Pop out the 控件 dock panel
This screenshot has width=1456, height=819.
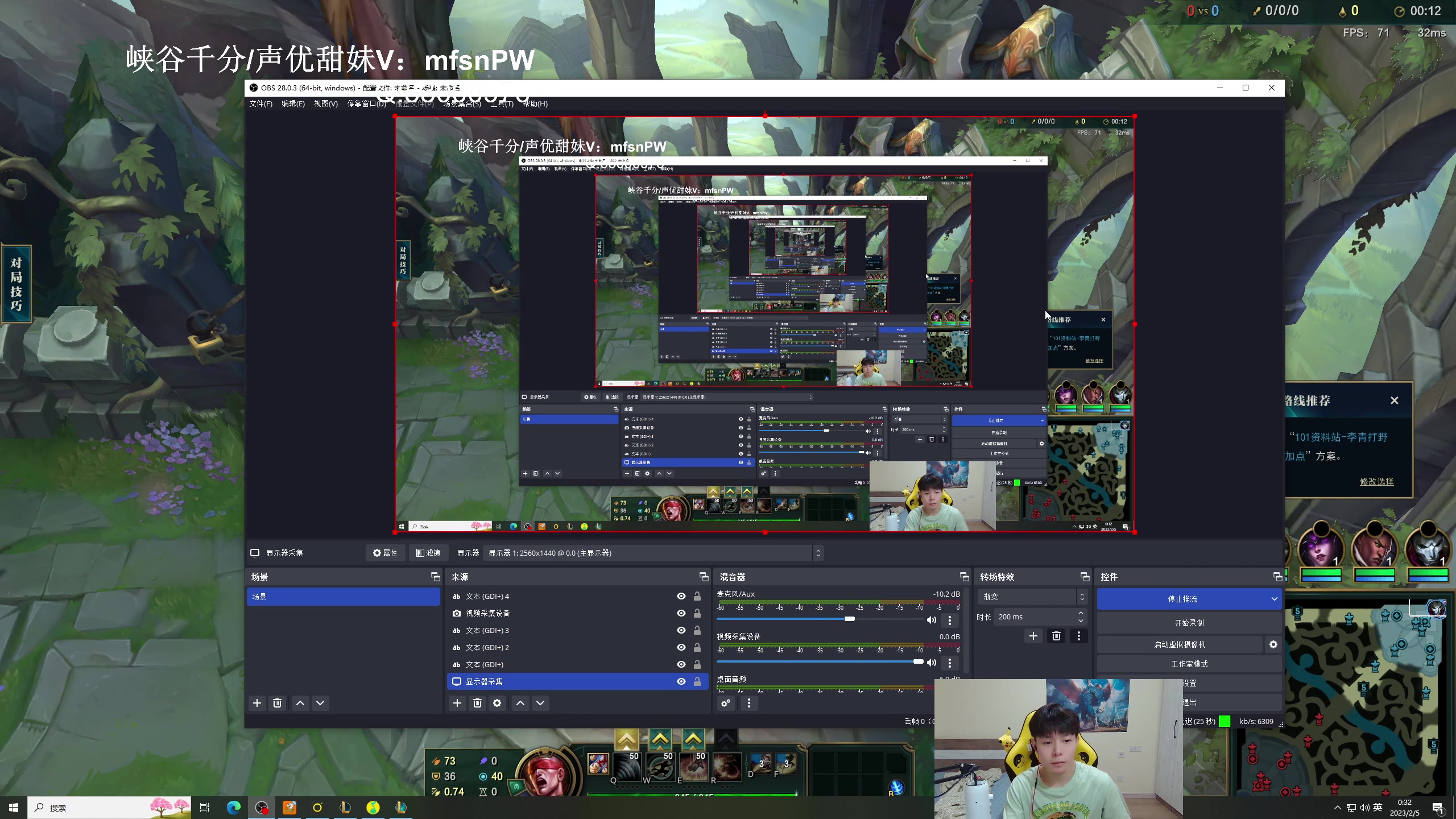tap(1277, 577)
